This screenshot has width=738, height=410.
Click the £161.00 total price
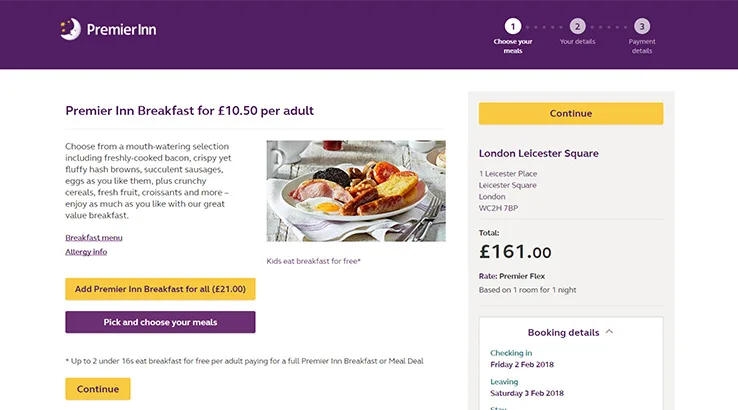tap(515, 252)
